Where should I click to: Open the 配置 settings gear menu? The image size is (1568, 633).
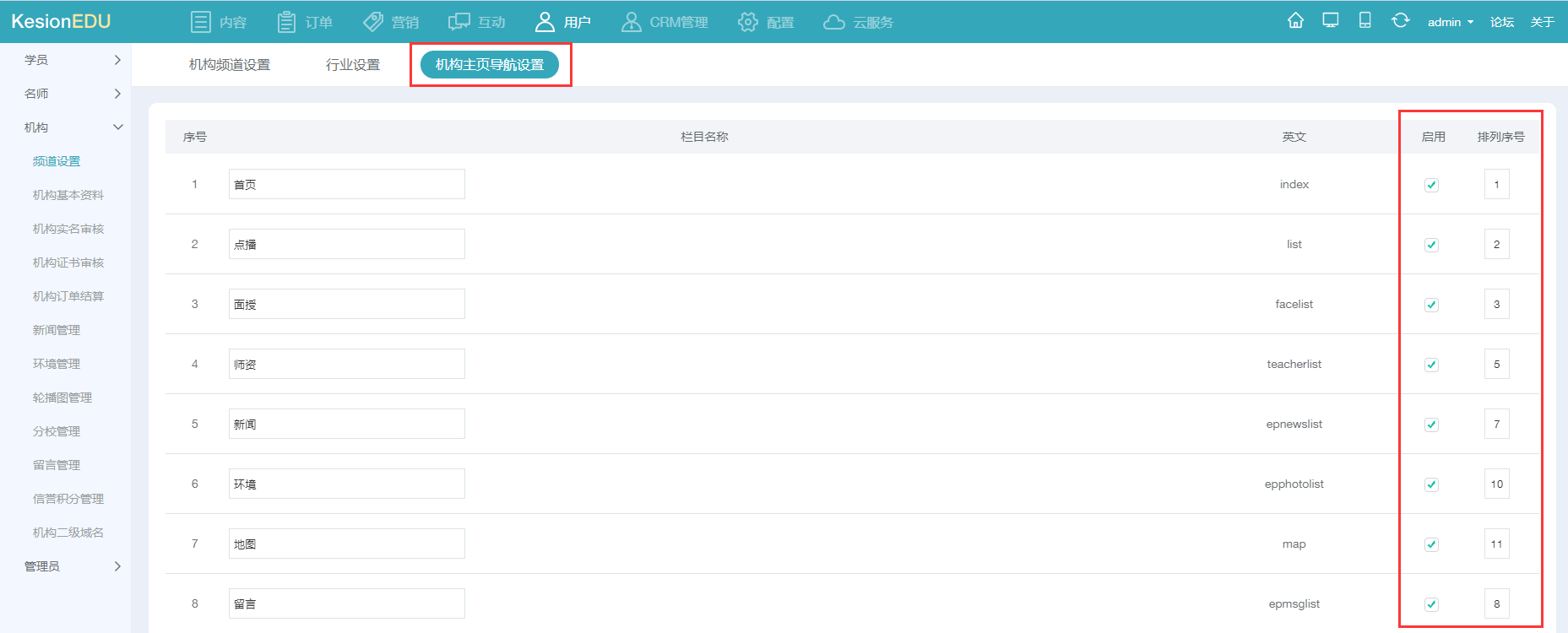pyautogui.click(x=748, y=22)
